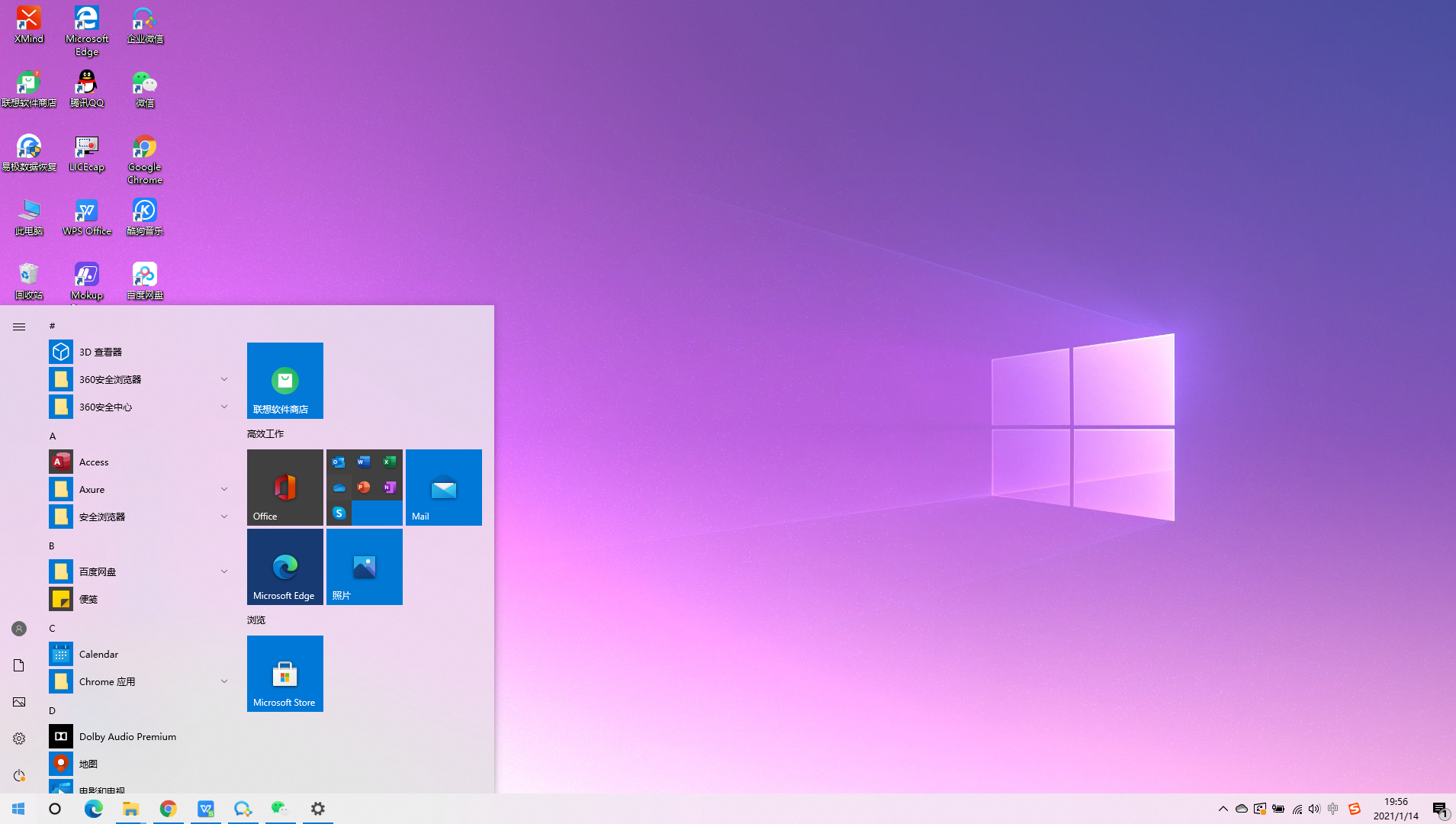
Task: Open 地图 from the app list
Action: pyautogui.click(x=140, y=764)
